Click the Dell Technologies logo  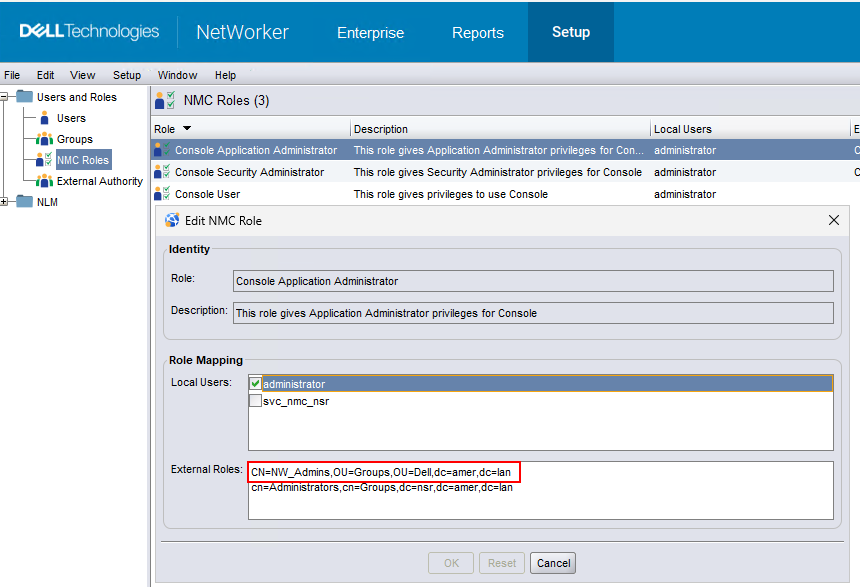[x=89, y=31]
